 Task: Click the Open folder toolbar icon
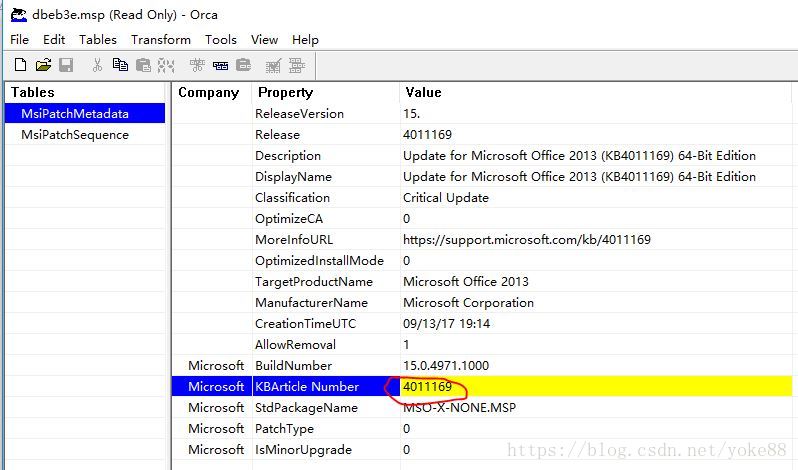coord(44,65)
